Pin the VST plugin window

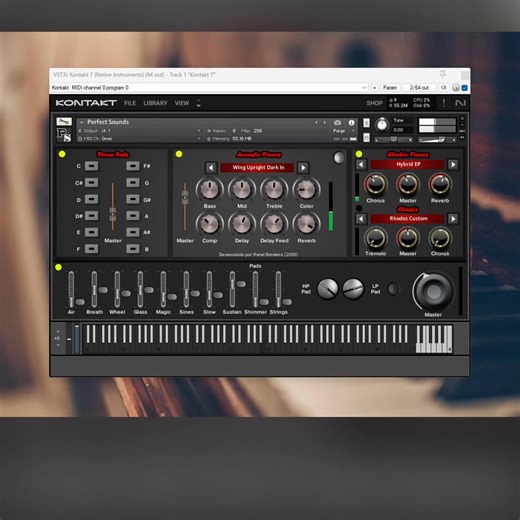(x=443, y=74)
